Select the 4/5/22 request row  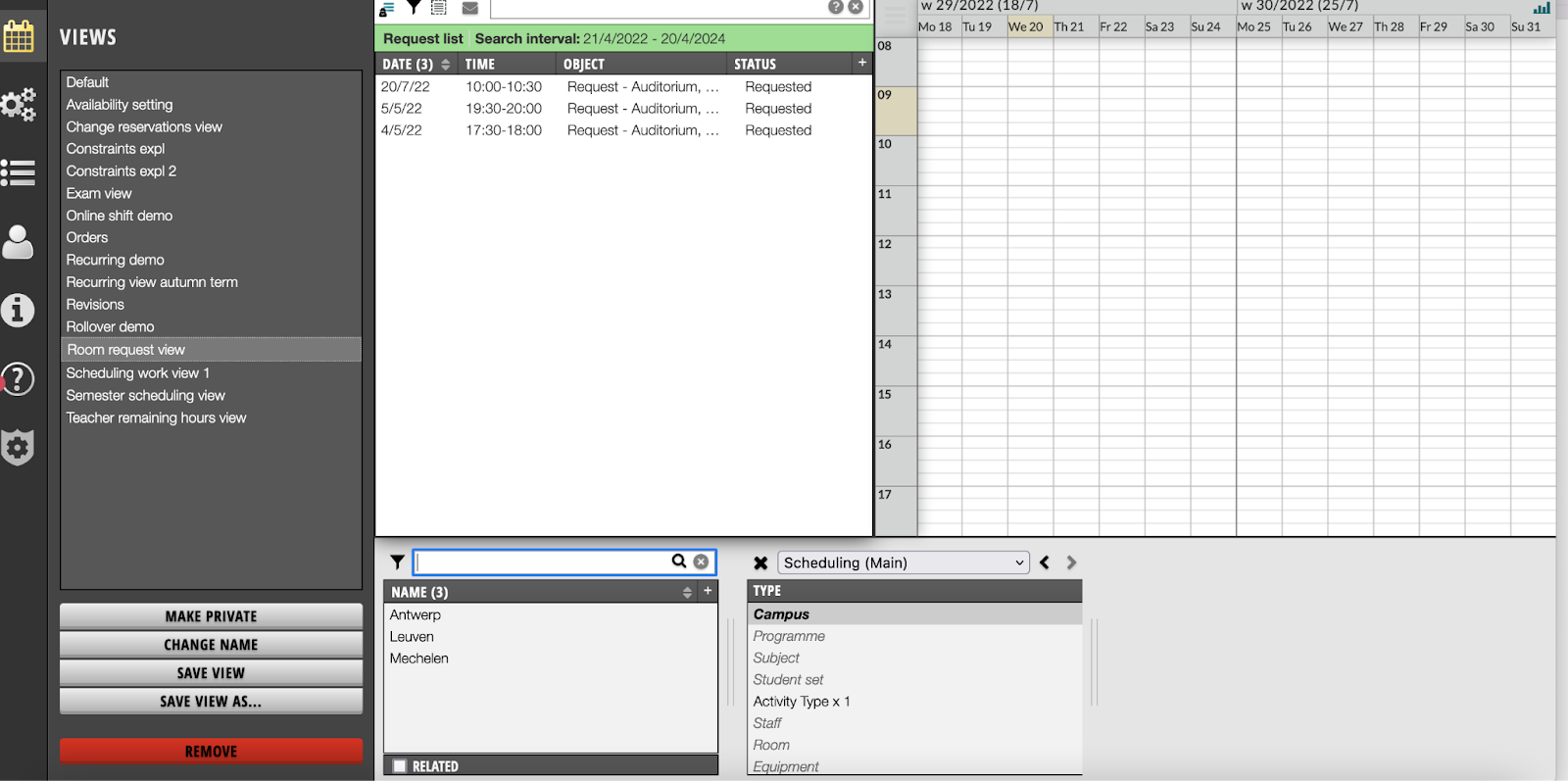click(623, 130)
